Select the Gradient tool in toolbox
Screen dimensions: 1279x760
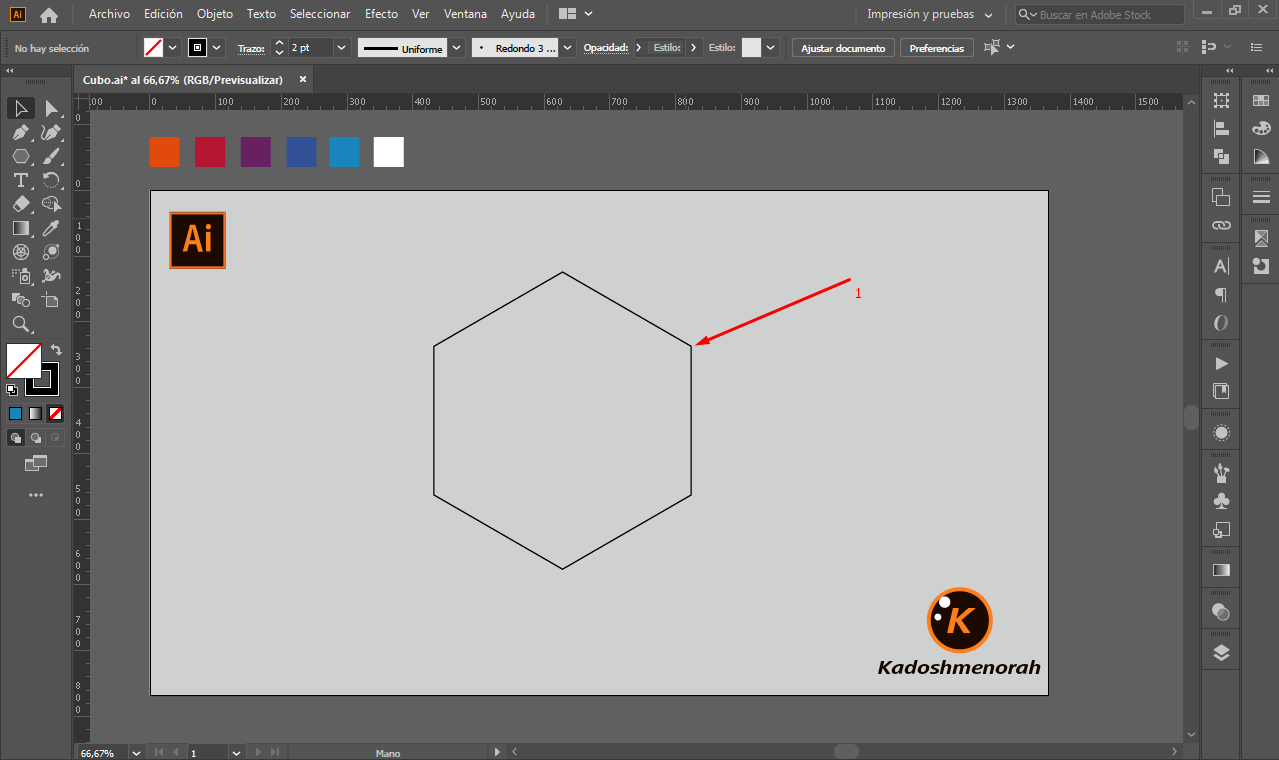click(21, 228)
